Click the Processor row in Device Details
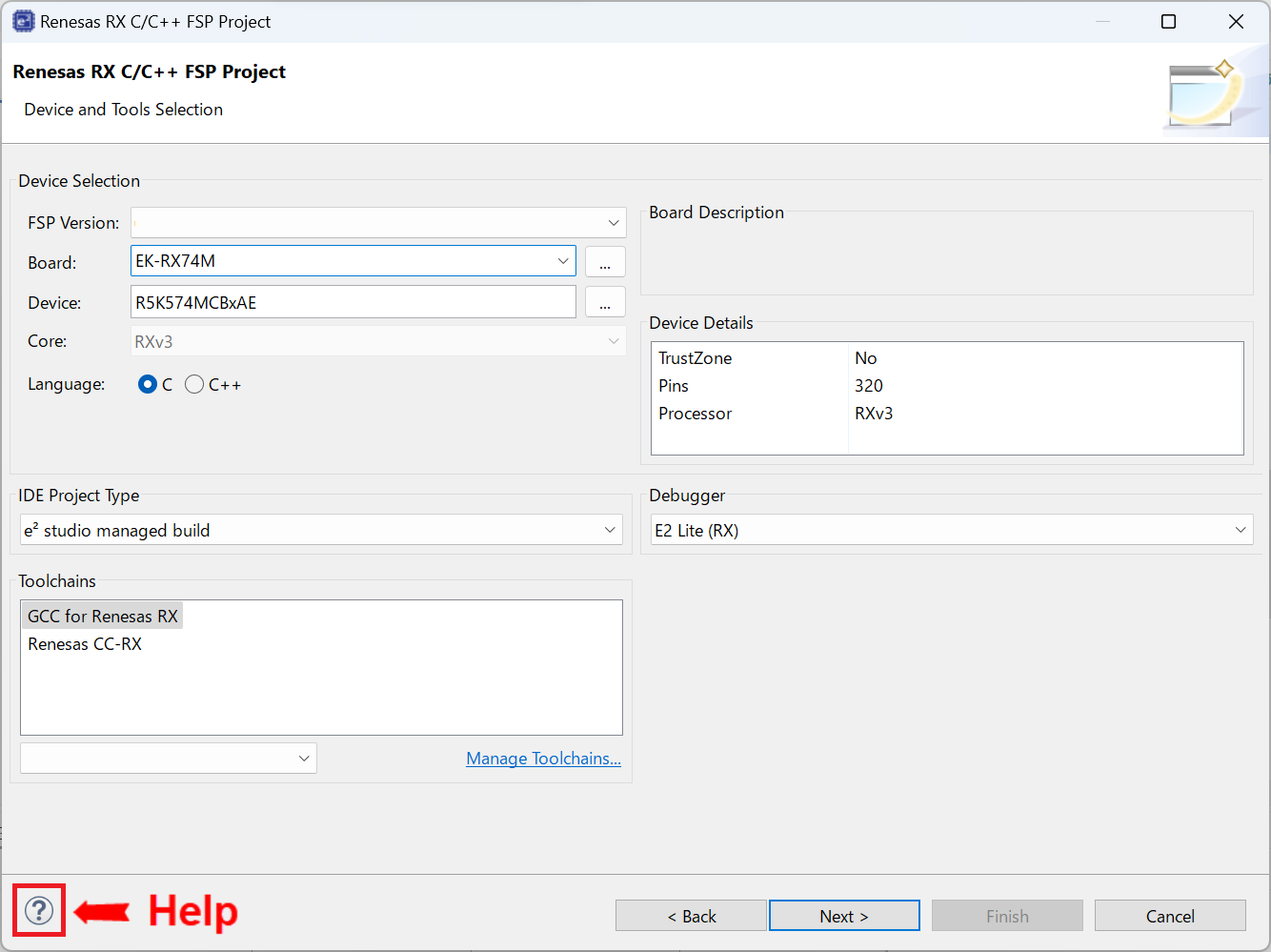This screenshot has height=952, width=1271. [947, 414]
